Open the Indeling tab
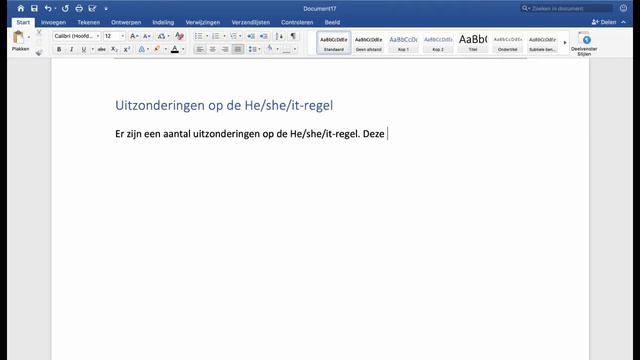 point(163,22)
